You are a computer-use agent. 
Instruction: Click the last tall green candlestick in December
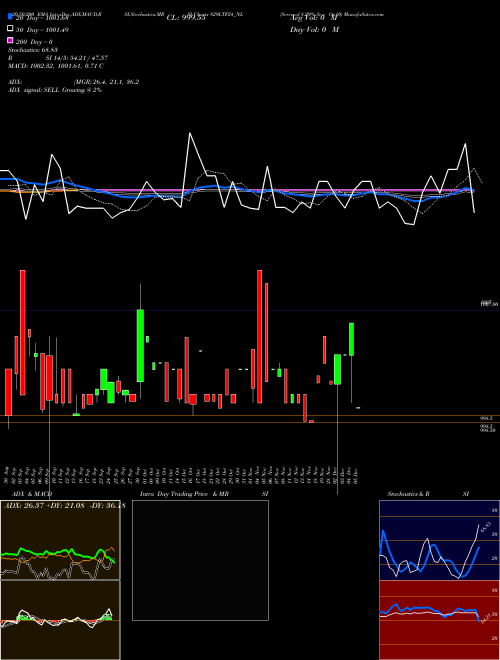pos(351,339)
